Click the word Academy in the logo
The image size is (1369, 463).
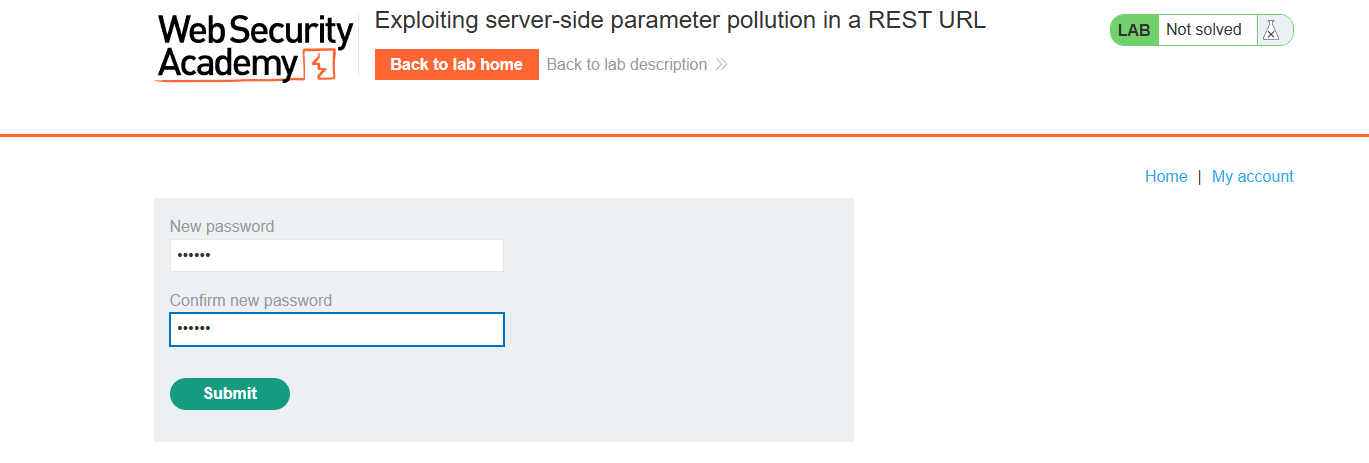(227, 65)
